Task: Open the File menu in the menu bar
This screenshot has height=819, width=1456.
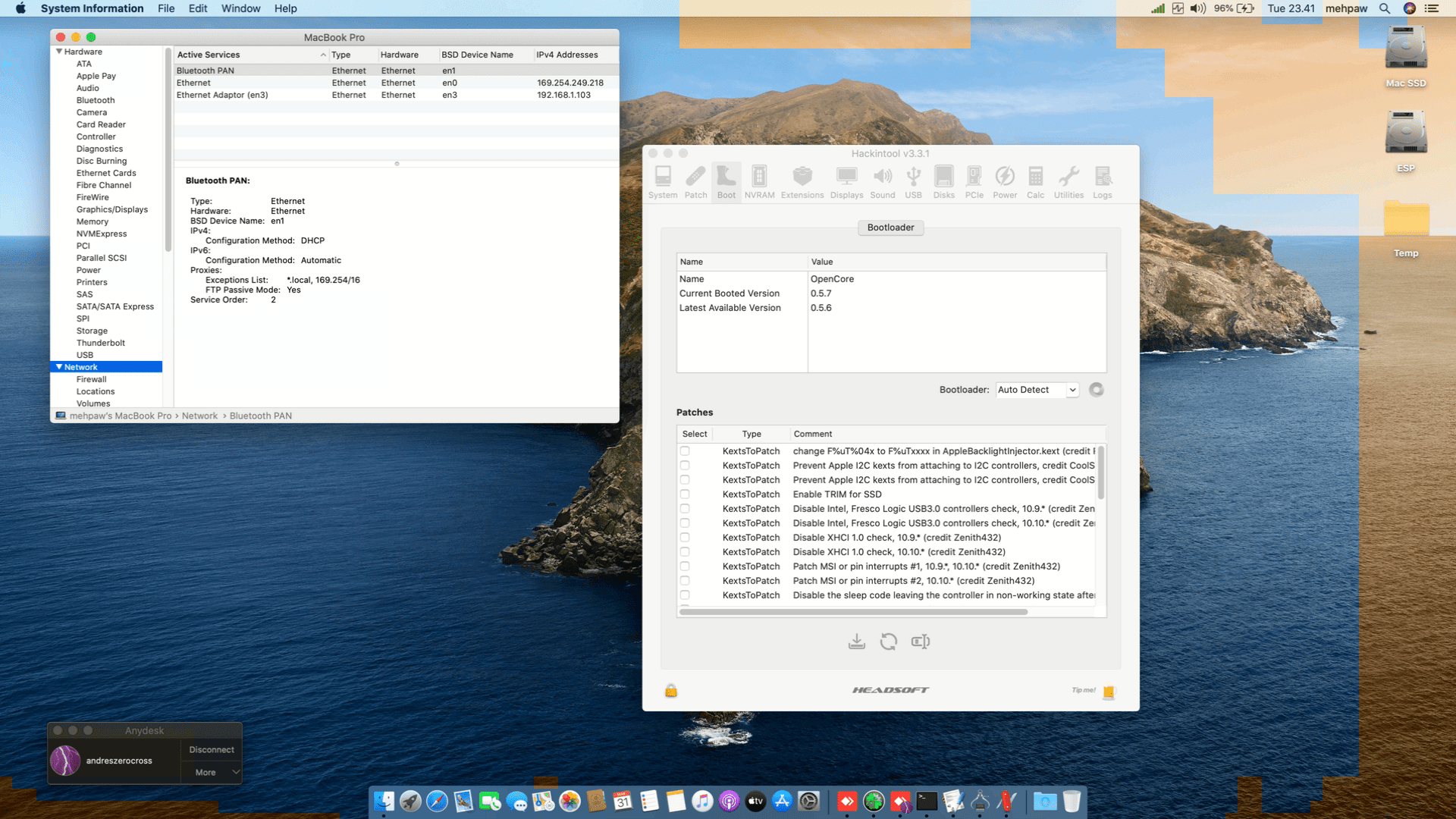Action: [x=166, y=8]
